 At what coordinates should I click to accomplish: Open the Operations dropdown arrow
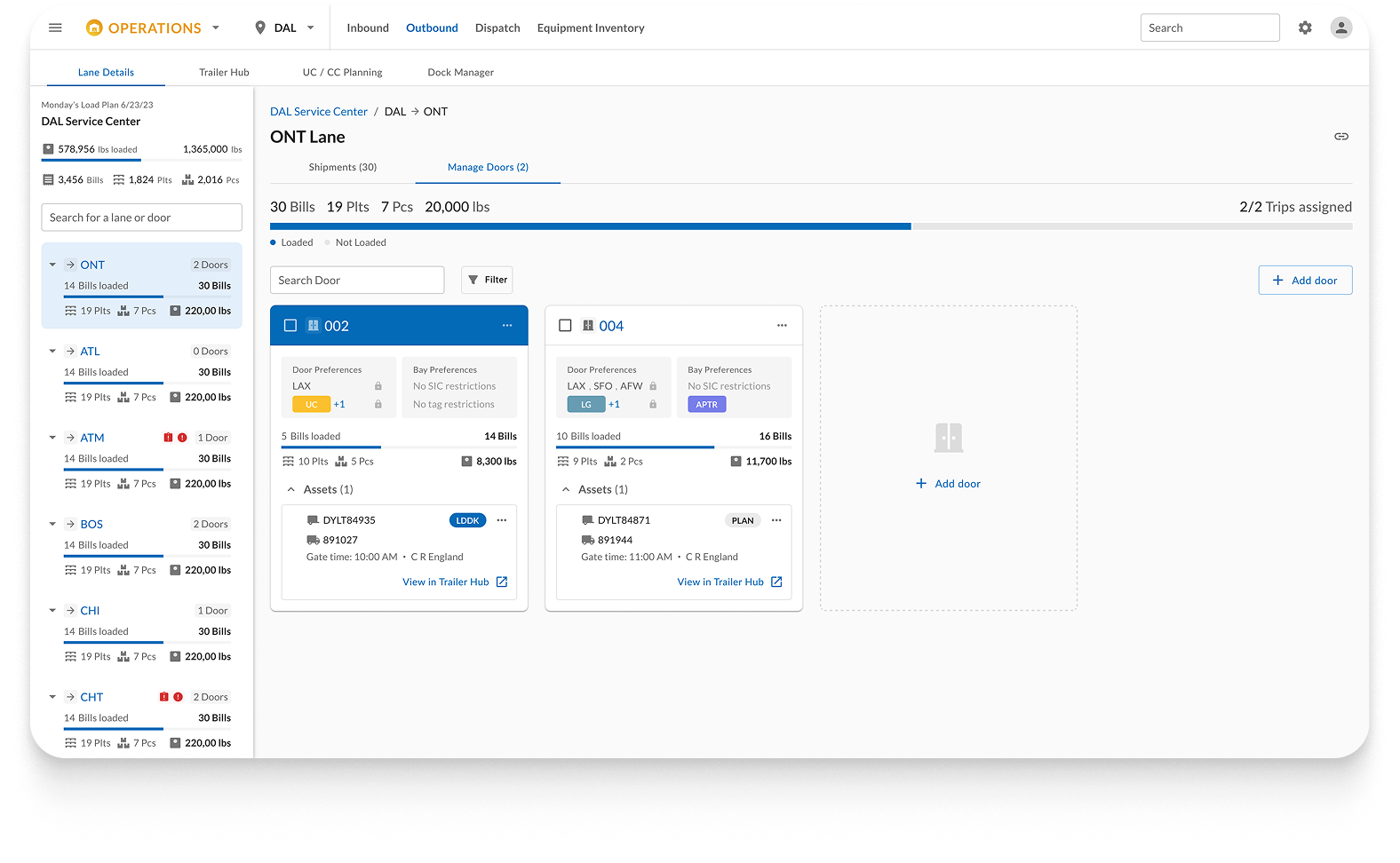tap(215, 28)
